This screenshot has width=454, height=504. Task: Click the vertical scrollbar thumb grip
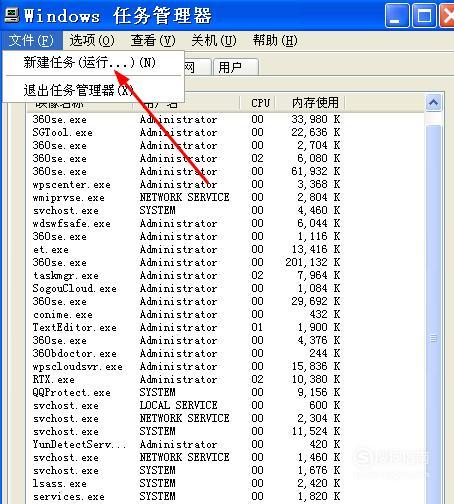click(434, 339)
